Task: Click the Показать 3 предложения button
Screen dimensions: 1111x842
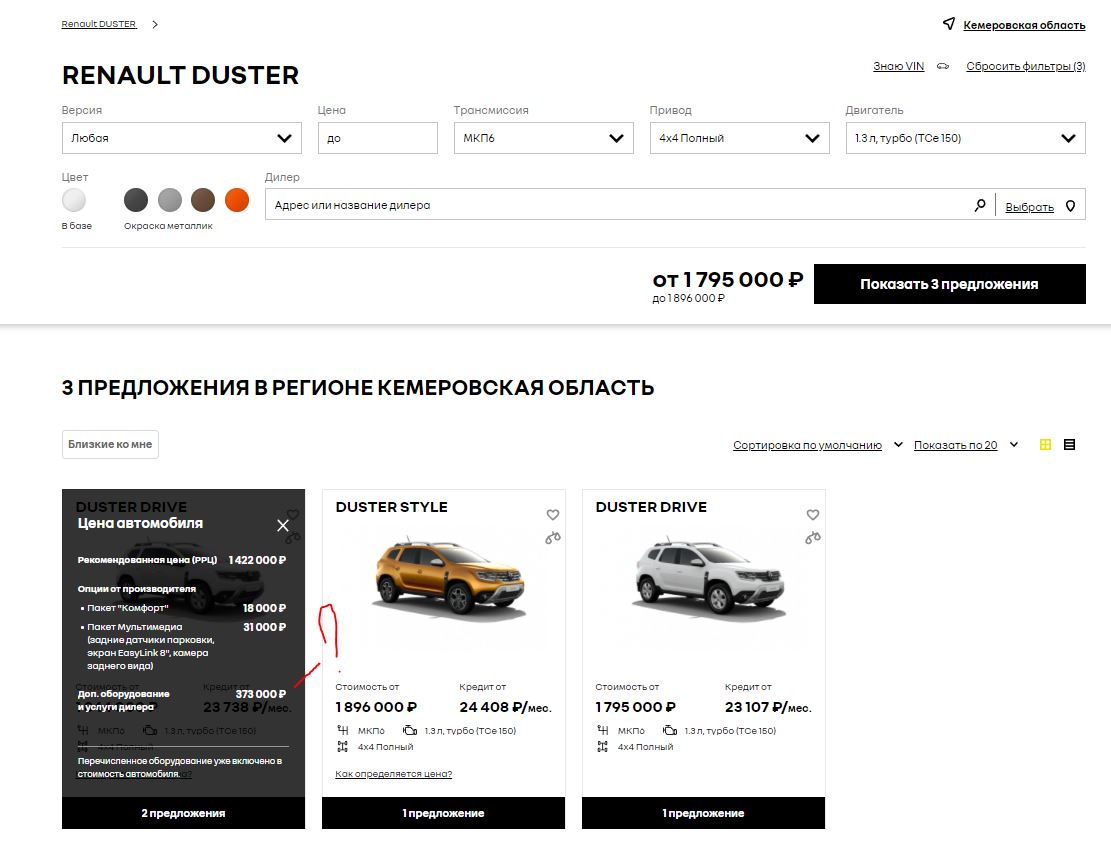Action: coord(949,284)
